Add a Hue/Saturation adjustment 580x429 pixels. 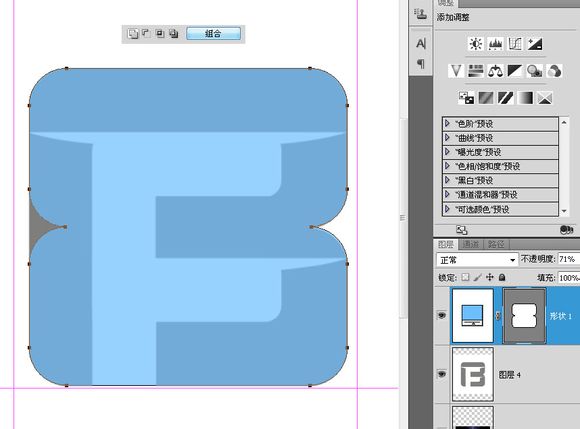click(x=476, y=71)
